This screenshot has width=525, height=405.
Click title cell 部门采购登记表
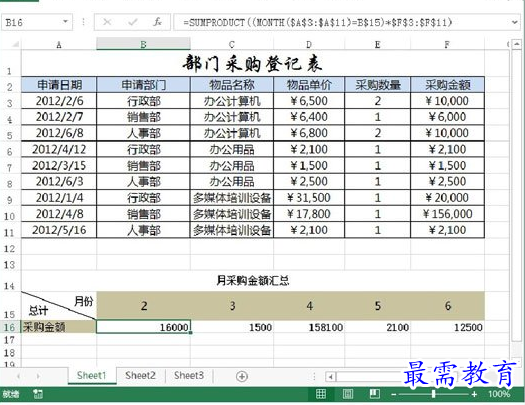pos(252,64)
